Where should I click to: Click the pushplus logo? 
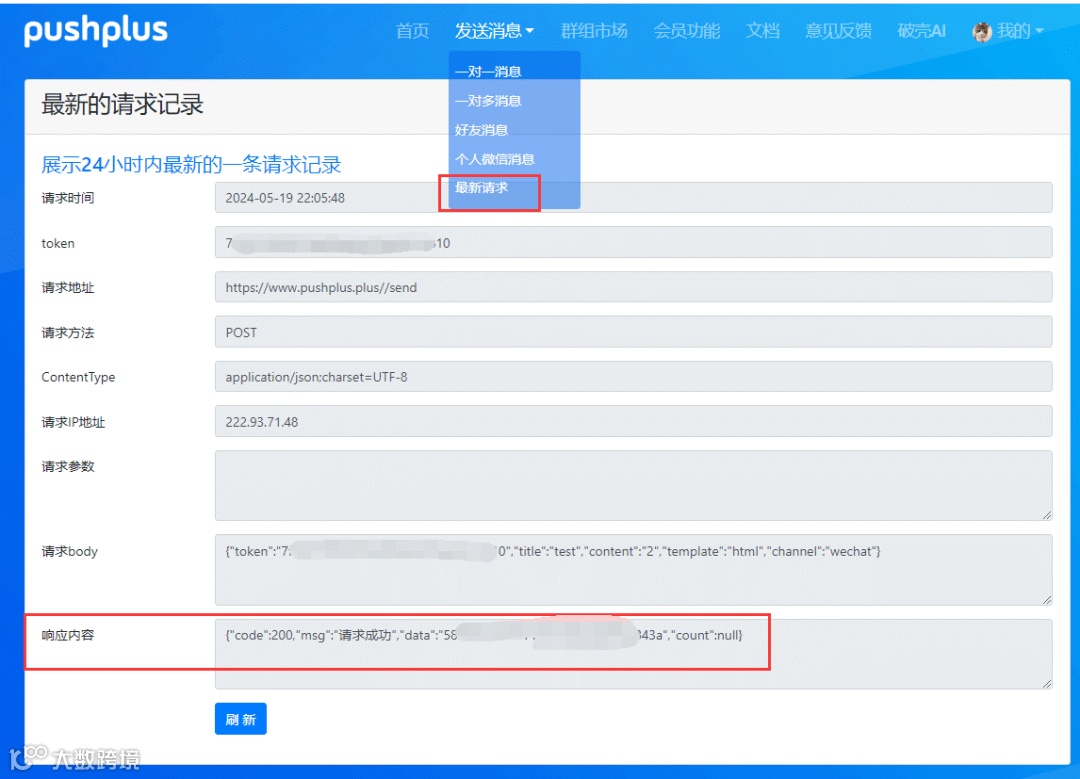click(x=96, y=31)
